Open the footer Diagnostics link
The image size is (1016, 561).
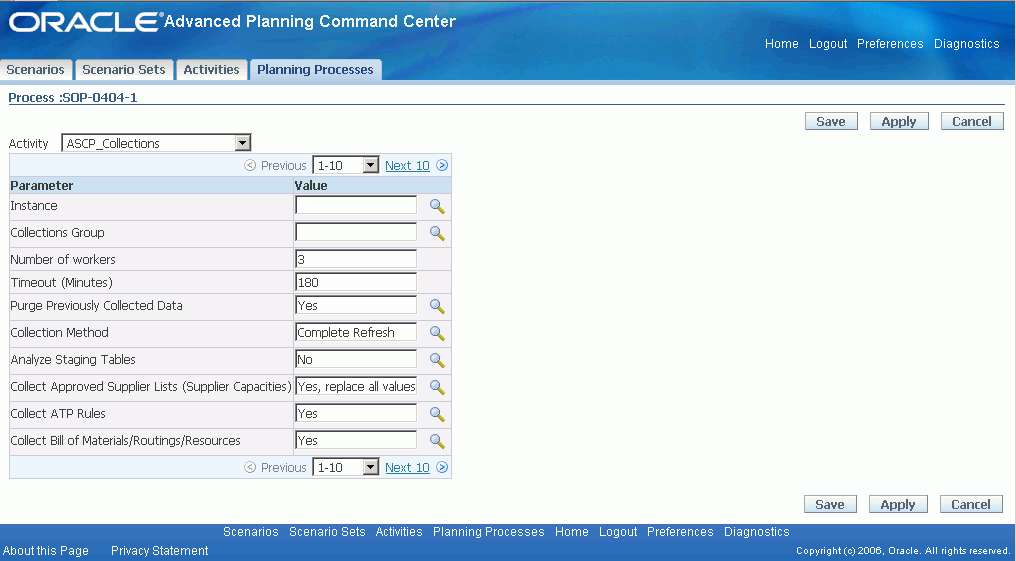point(757,532)
